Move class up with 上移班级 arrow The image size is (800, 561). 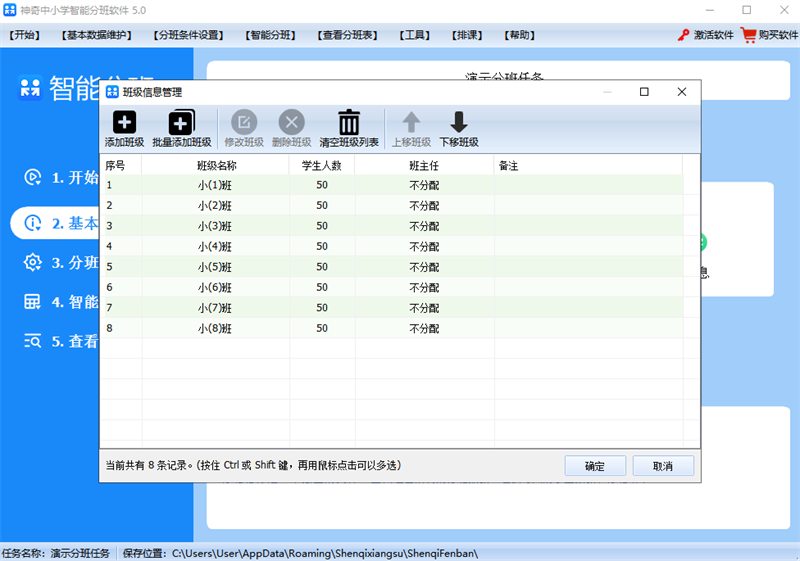(x=411, y=122)
